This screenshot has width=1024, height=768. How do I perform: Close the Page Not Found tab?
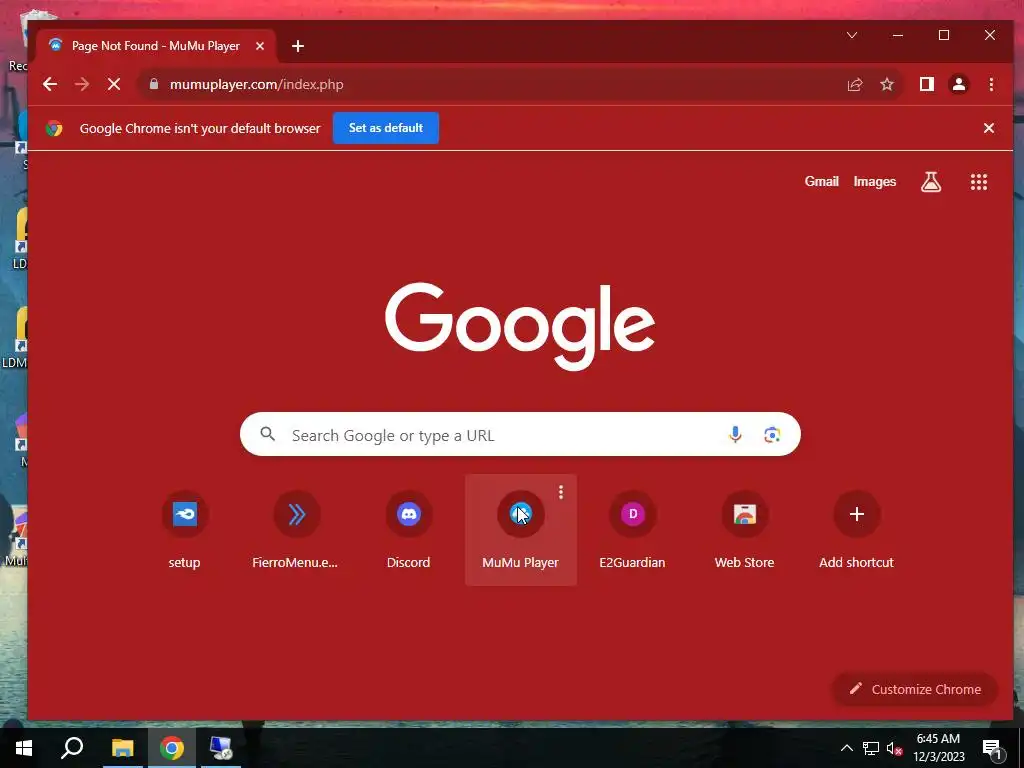coord(260,46)
